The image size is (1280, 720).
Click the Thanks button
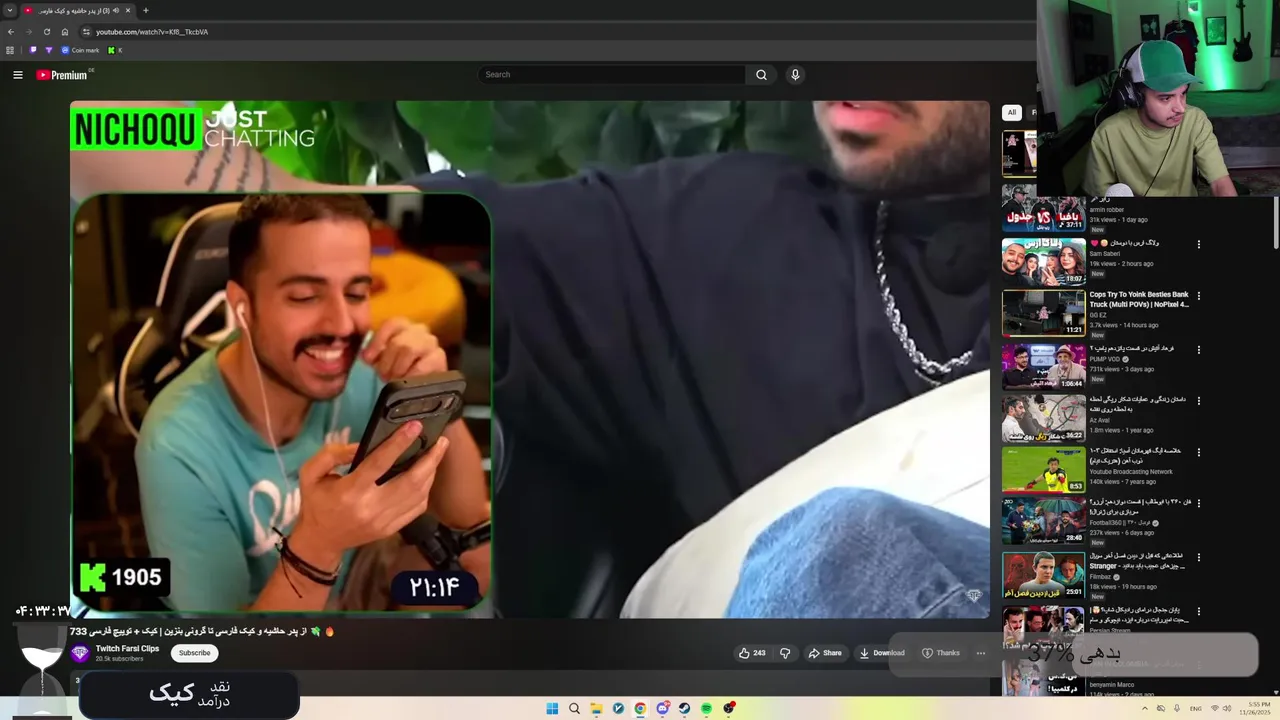point(940,653)
